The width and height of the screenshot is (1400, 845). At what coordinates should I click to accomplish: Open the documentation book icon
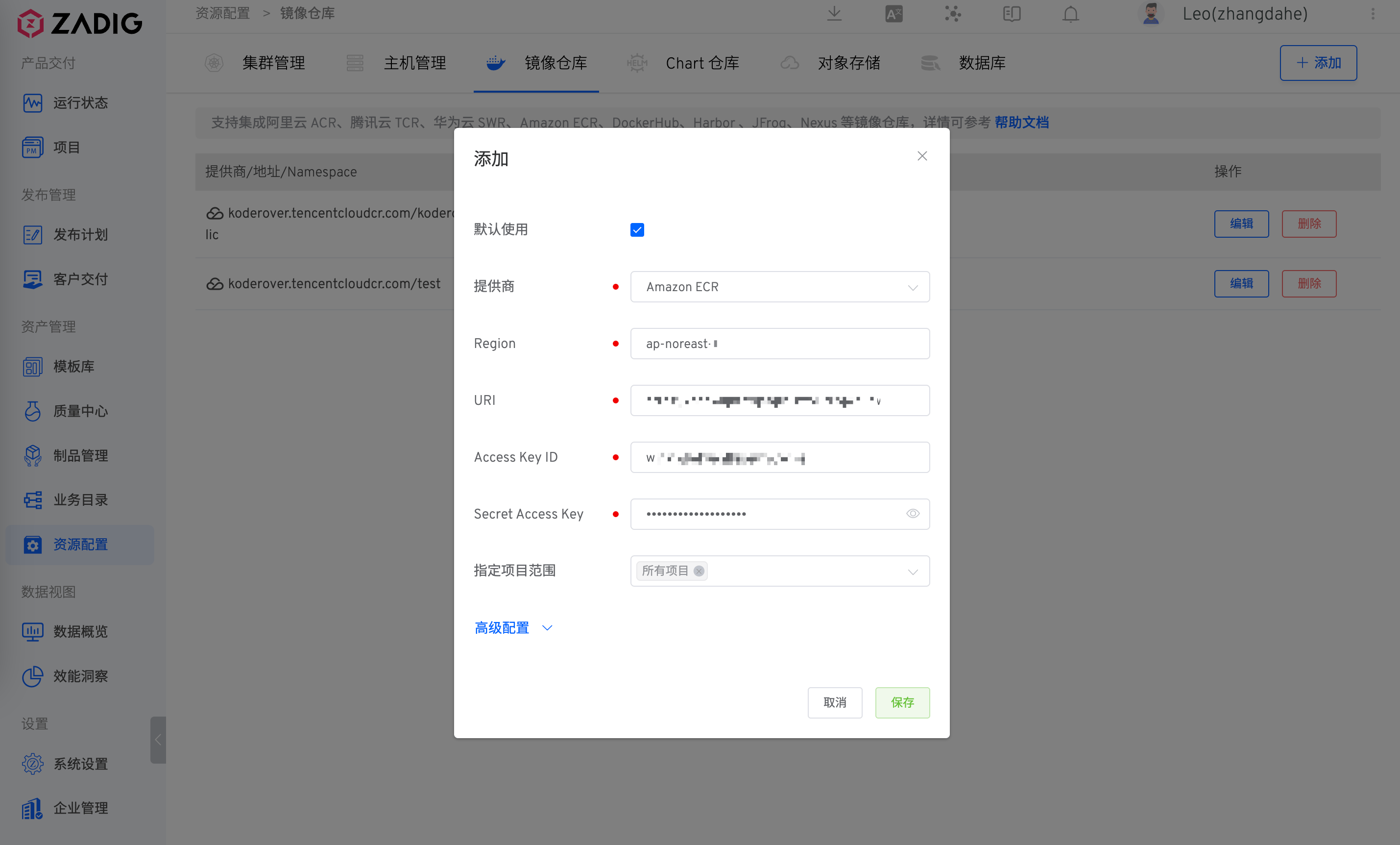point(1012,14)
